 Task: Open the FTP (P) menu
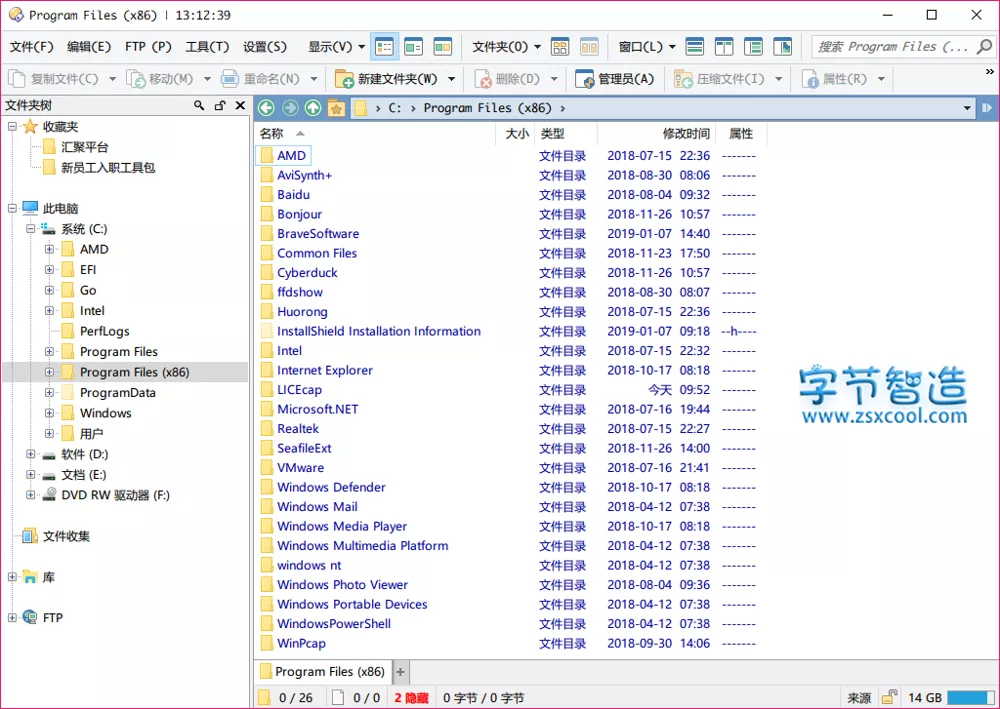pyautogui.click(x=148, y=47)
